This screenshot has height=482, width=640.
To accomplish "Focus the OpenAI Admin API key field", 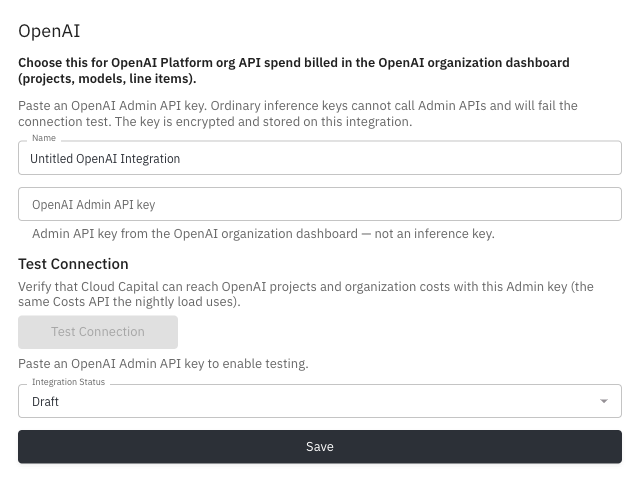I will [x=320, y=204].
